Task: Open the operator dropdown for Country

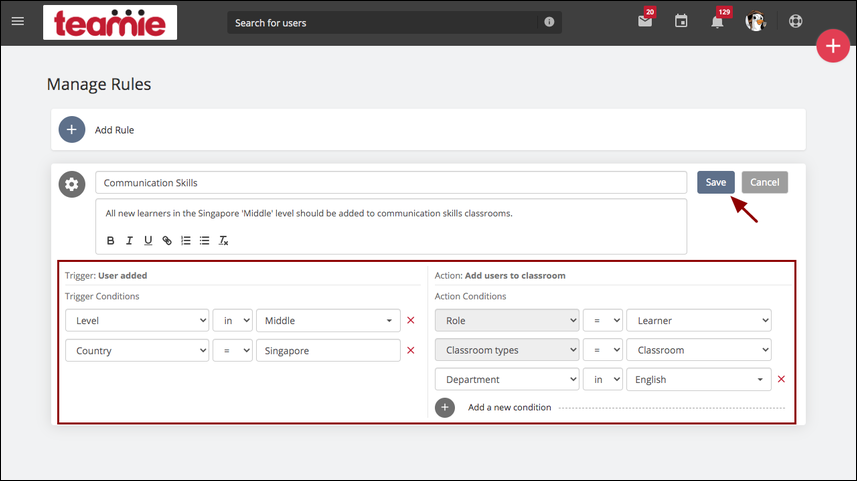Action: (x=232, y=350)
